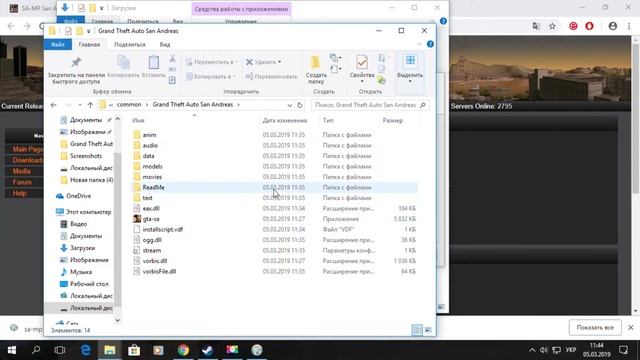Click the Select grid icon
The width and height of the screenshot is (640, 360).
pyautogui.click(x=410, y=61)
